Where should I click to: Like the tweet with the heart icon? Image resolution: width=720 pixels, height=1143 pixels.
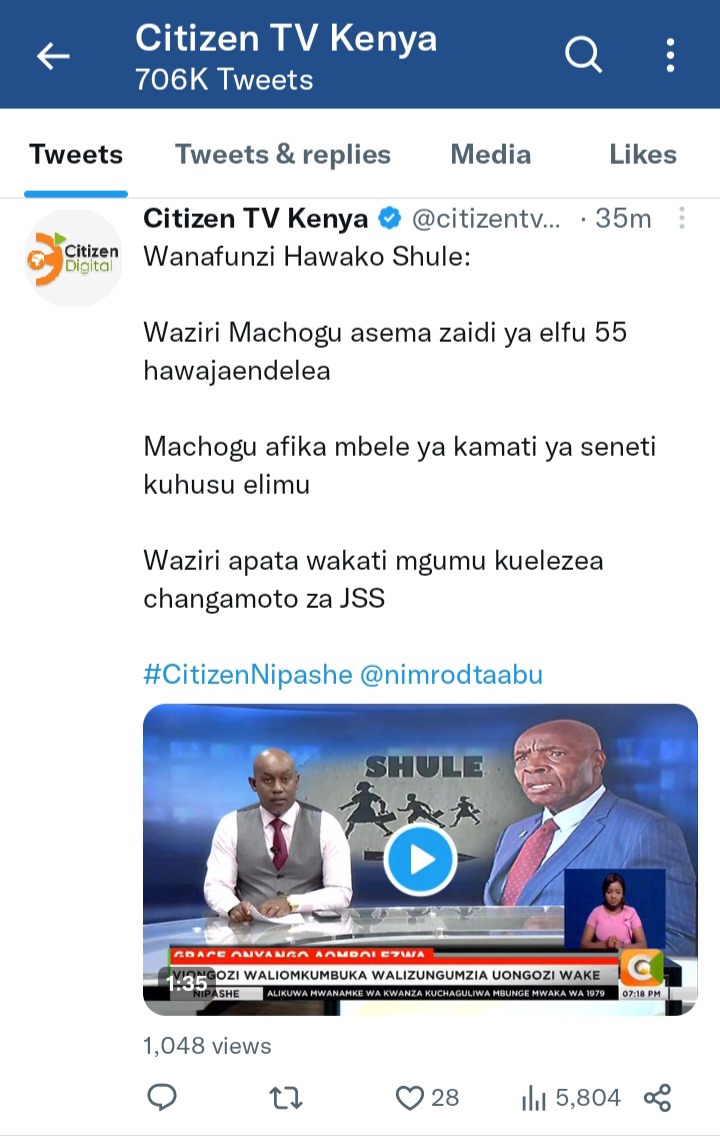coord(410,1097)
